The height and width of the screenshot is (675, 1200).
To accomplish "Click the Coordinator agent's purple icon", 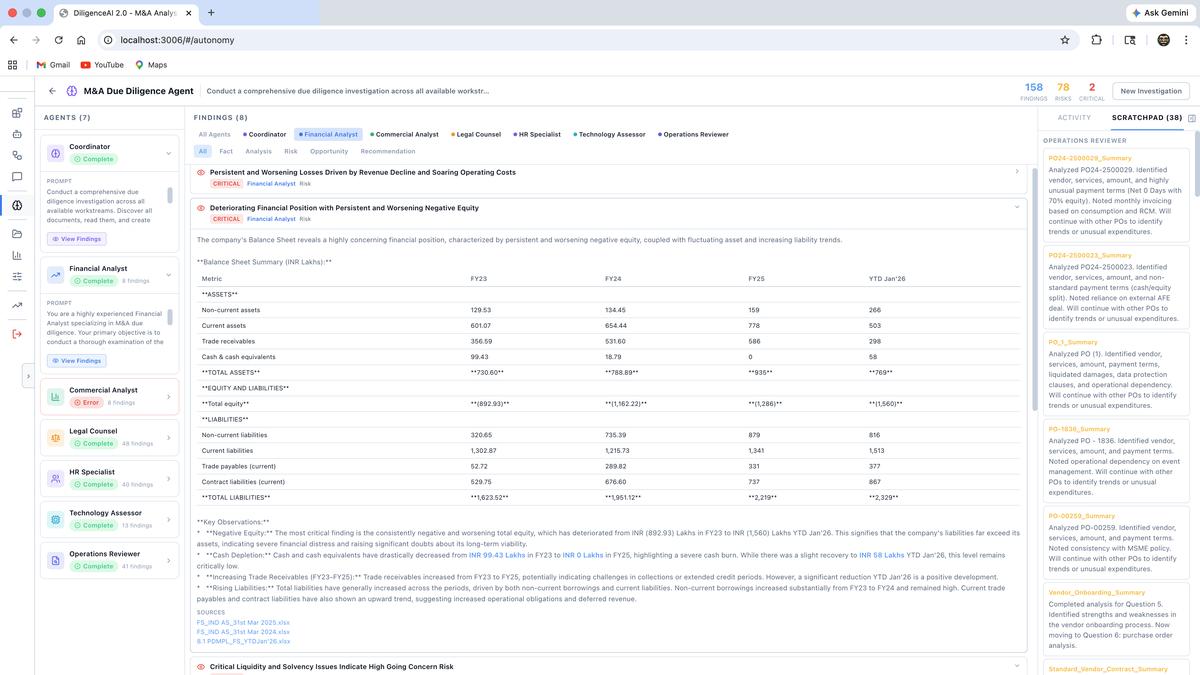I will [x=56, y=153].
